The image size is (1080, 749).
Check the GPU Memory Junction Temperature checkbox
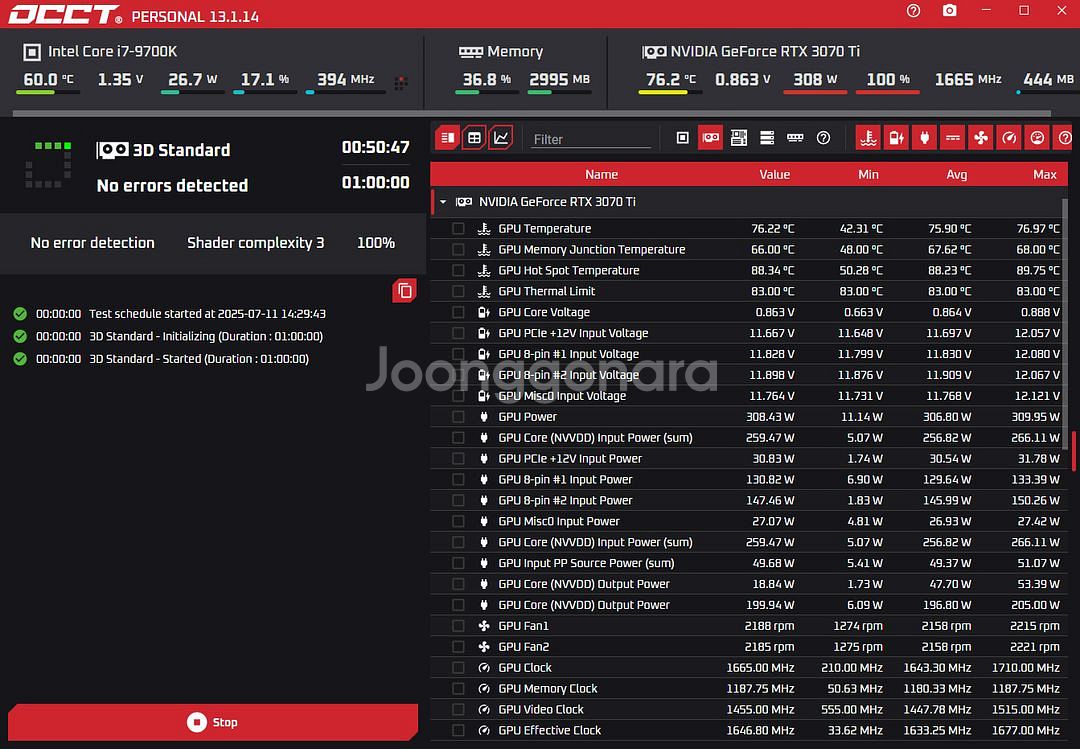(x=458, y=249)
